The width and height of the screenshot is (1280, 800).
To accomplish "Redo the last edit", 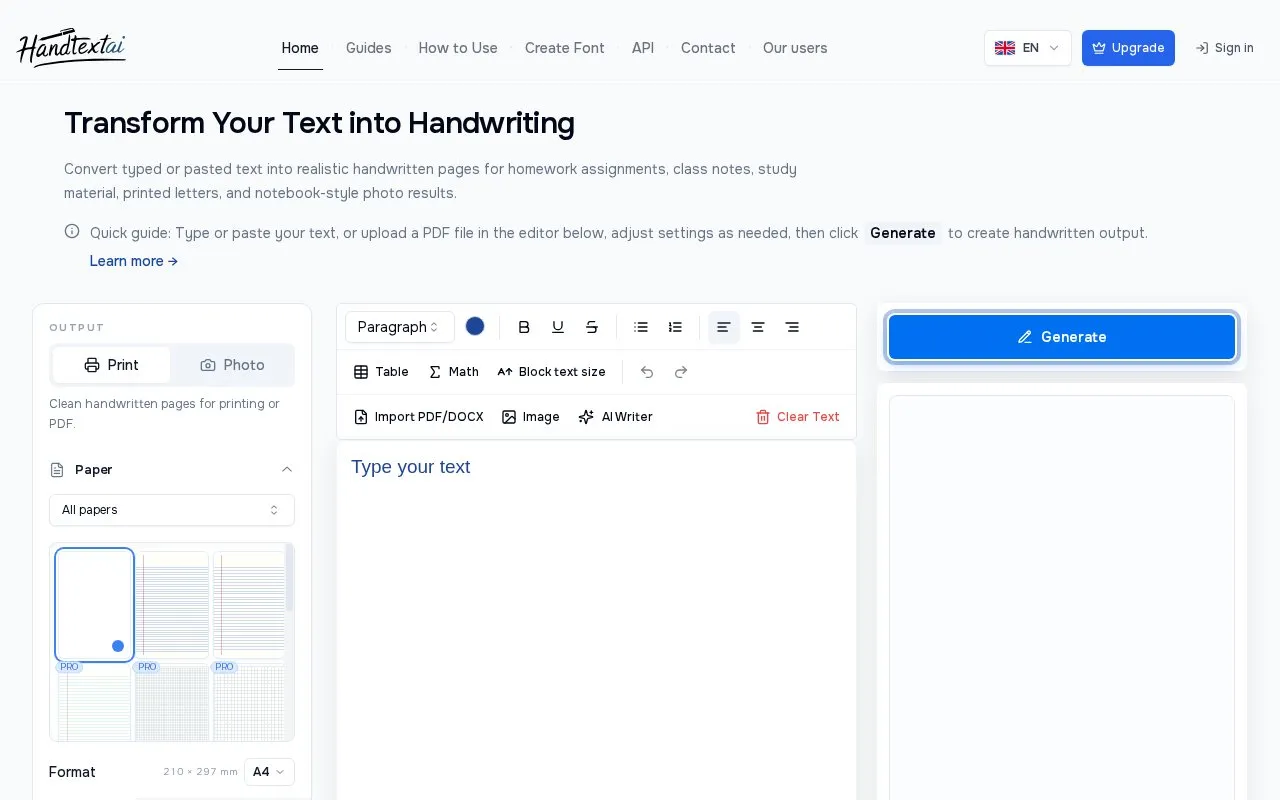I will tap(681, 372).
